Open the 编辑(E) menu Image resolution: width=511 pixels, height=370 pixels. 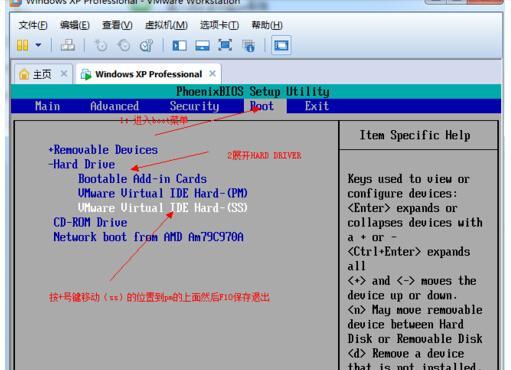(x=75, y=25)
